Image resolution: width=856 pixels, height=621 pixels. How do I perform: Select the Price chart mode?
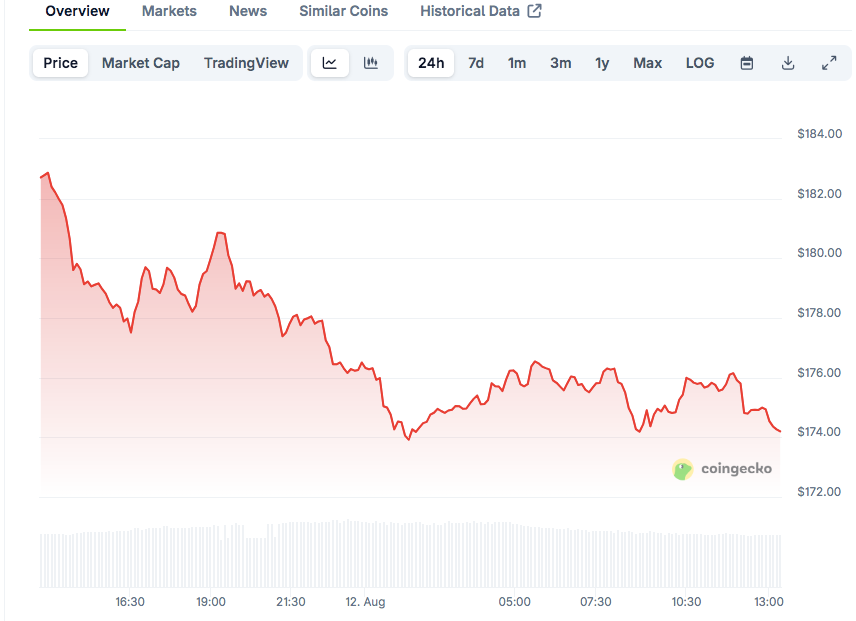point(61,63)
